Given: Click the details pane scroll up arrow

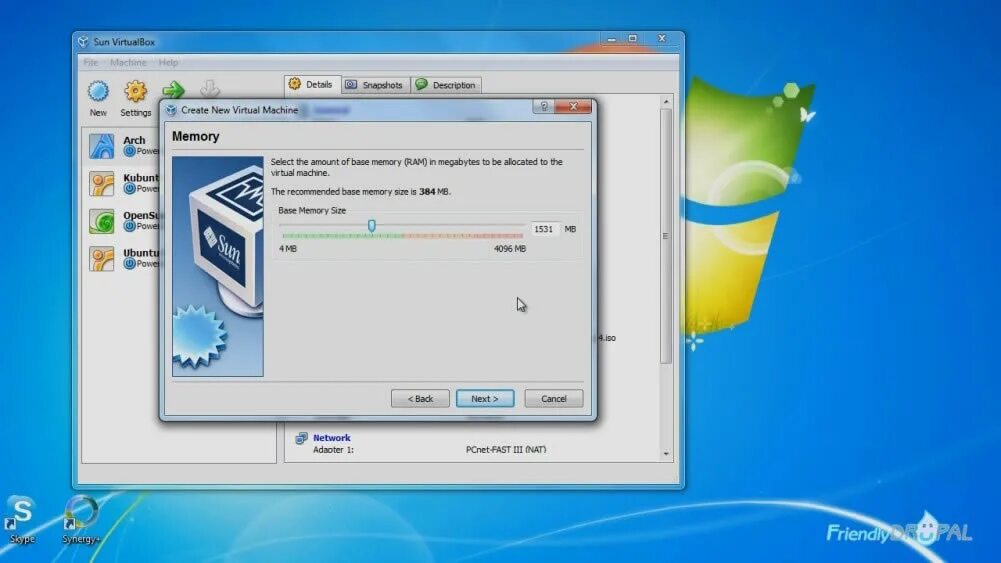Looking at the screenshot, I should 666,102.
